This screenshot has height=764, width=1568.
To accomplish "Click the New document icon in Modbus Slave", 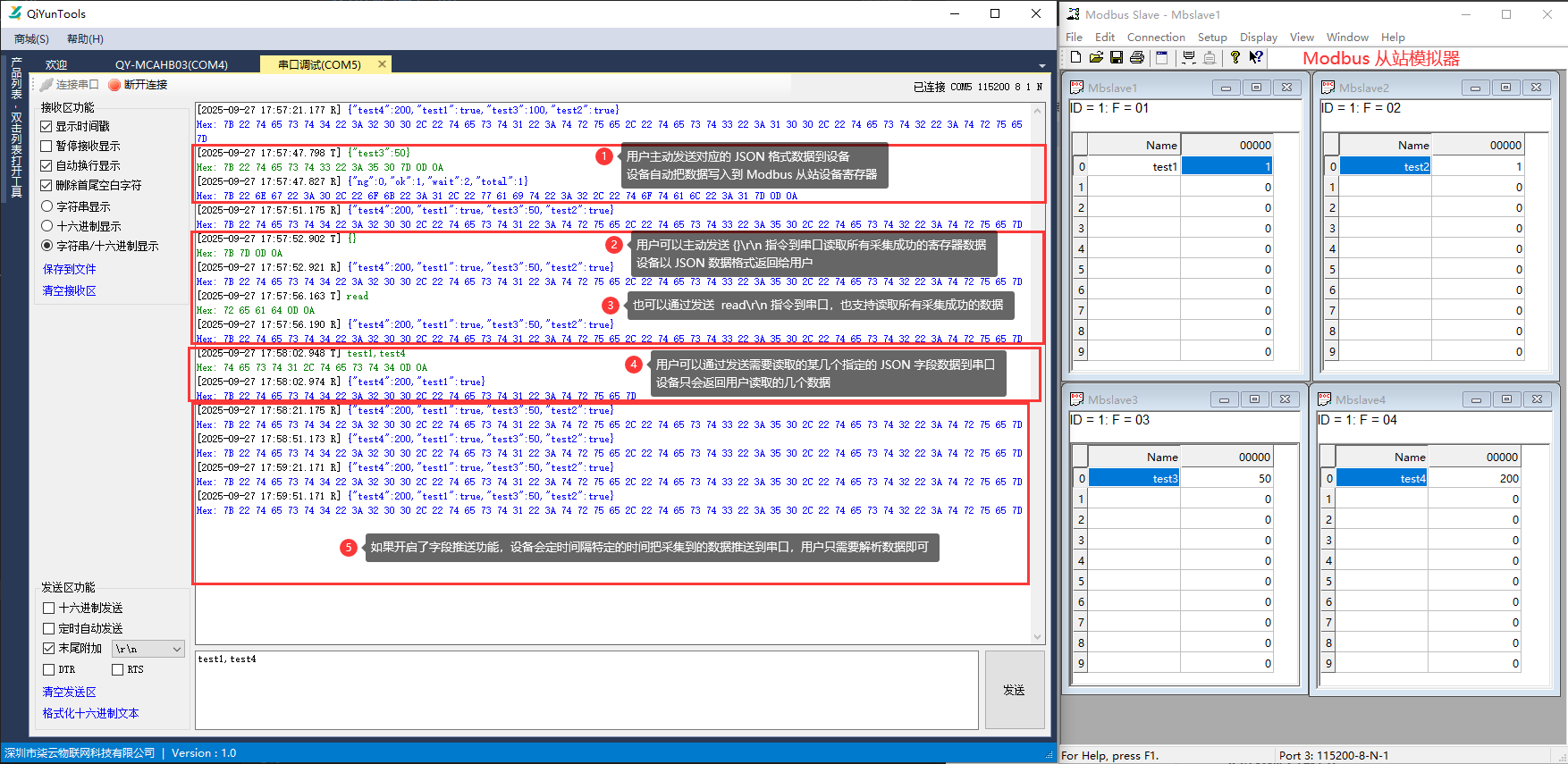I will pyautogui.click(x=1075, y=57).
